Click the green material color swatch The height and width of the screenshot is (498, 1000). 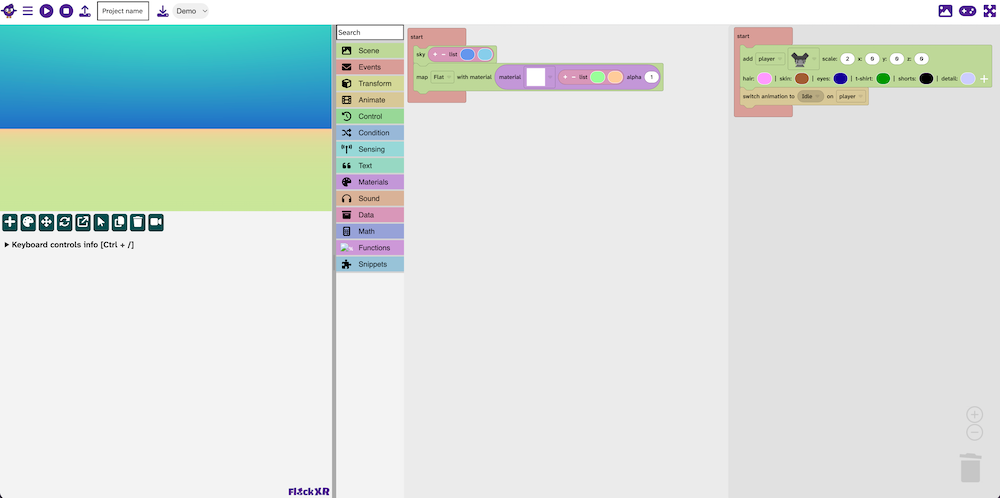point(598,77)
